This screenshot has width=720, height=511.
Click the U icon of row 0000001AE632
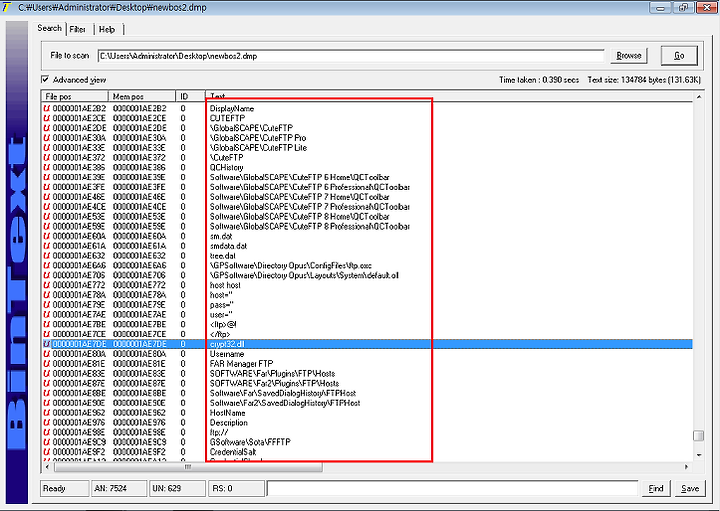(47, 256)
